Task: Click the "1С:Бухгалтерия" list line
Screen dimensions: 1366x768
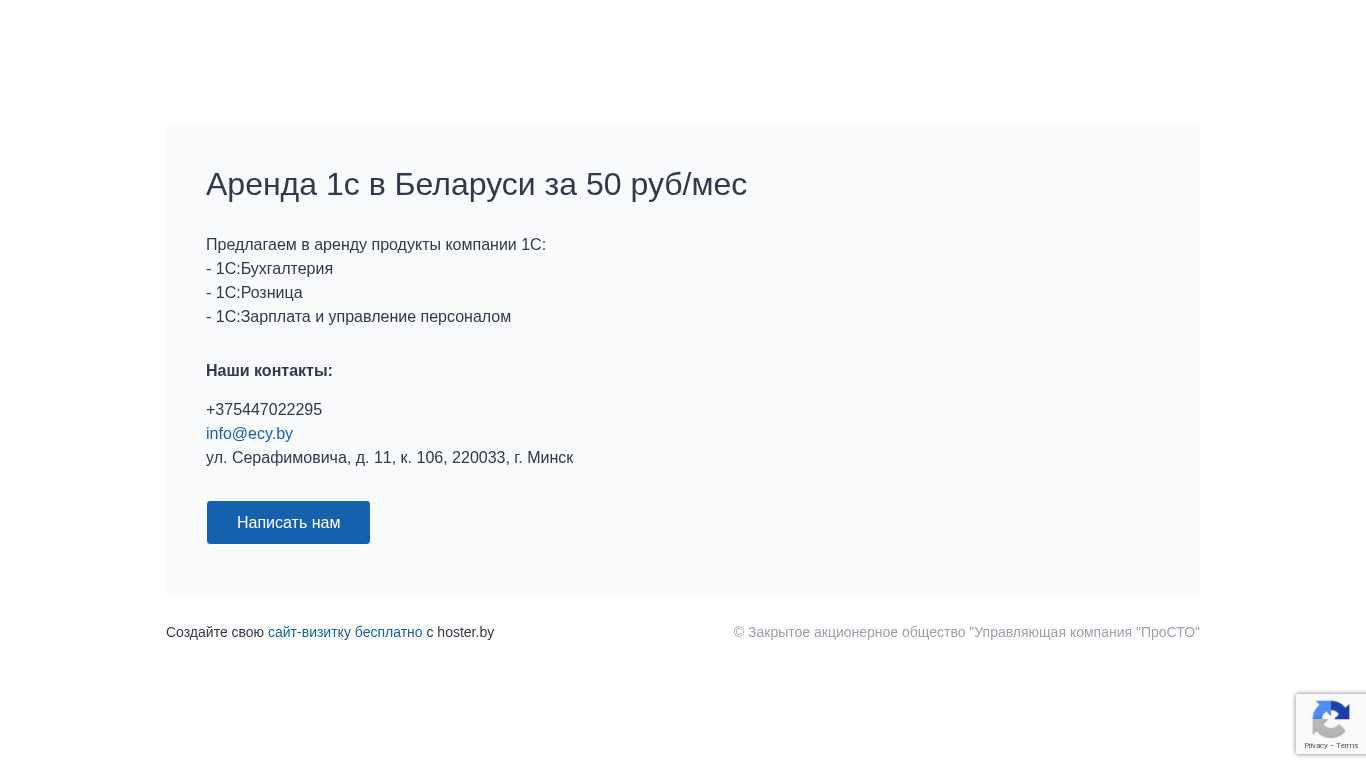Action: coord(270,269)
